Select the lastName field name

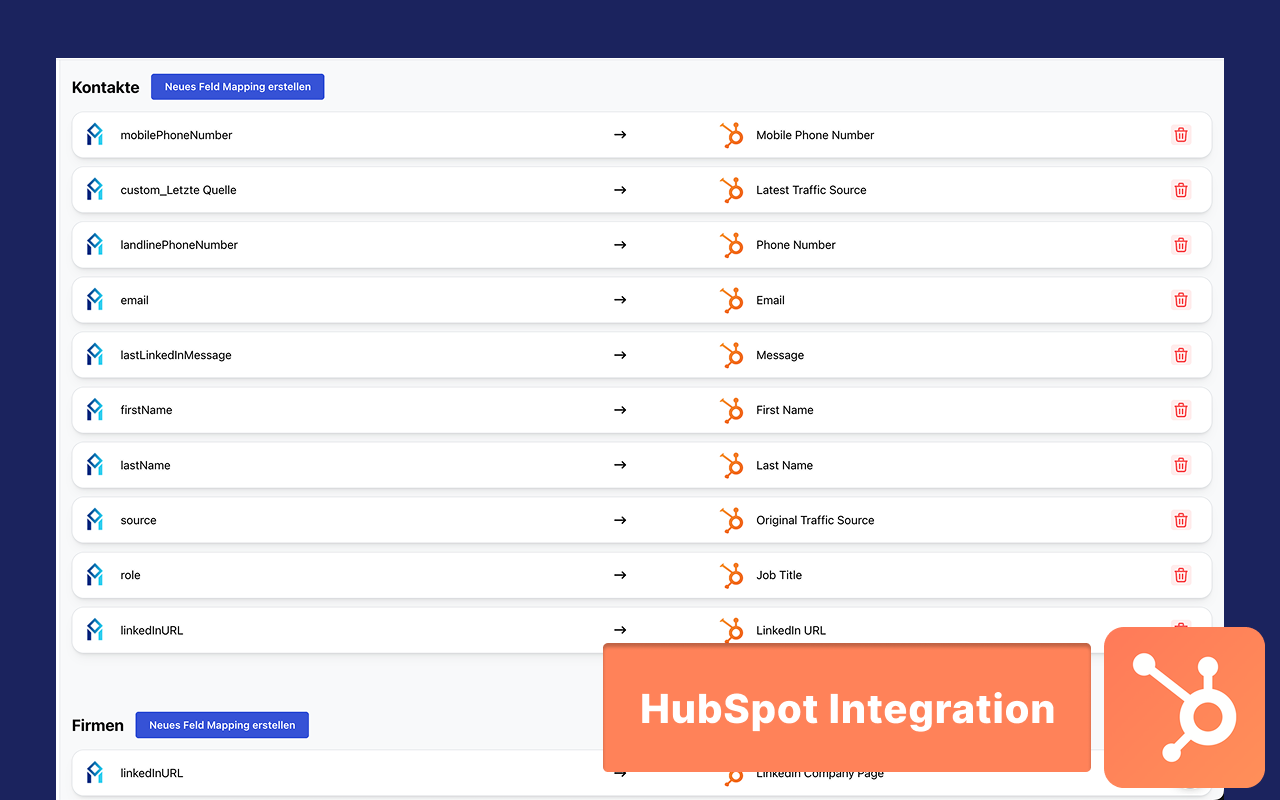pyautogui.click(x=145, y=465)
